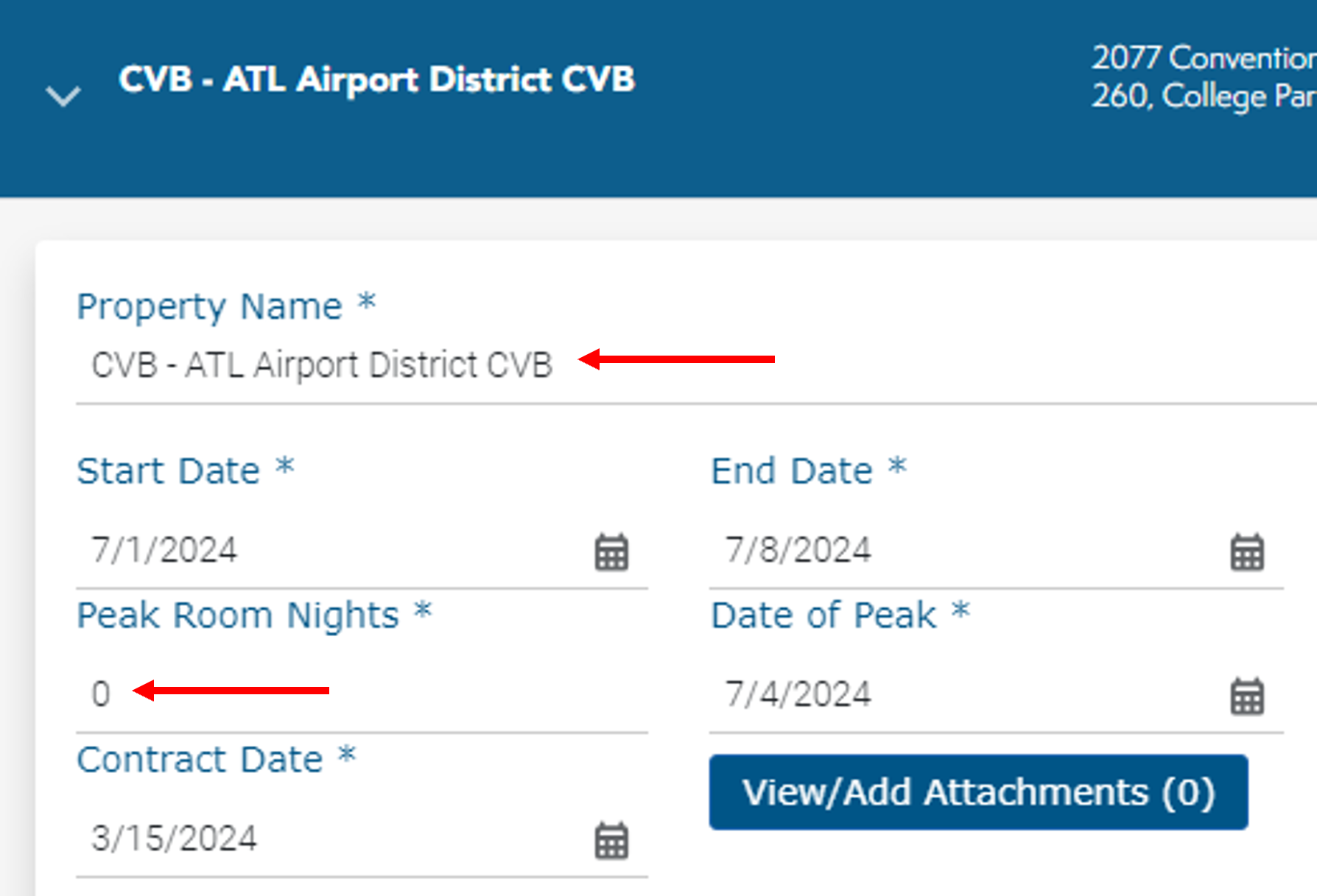Open the Date of Peak calendar picker
Viewport: 1317px width, 896px height.
coord(1246,696)
